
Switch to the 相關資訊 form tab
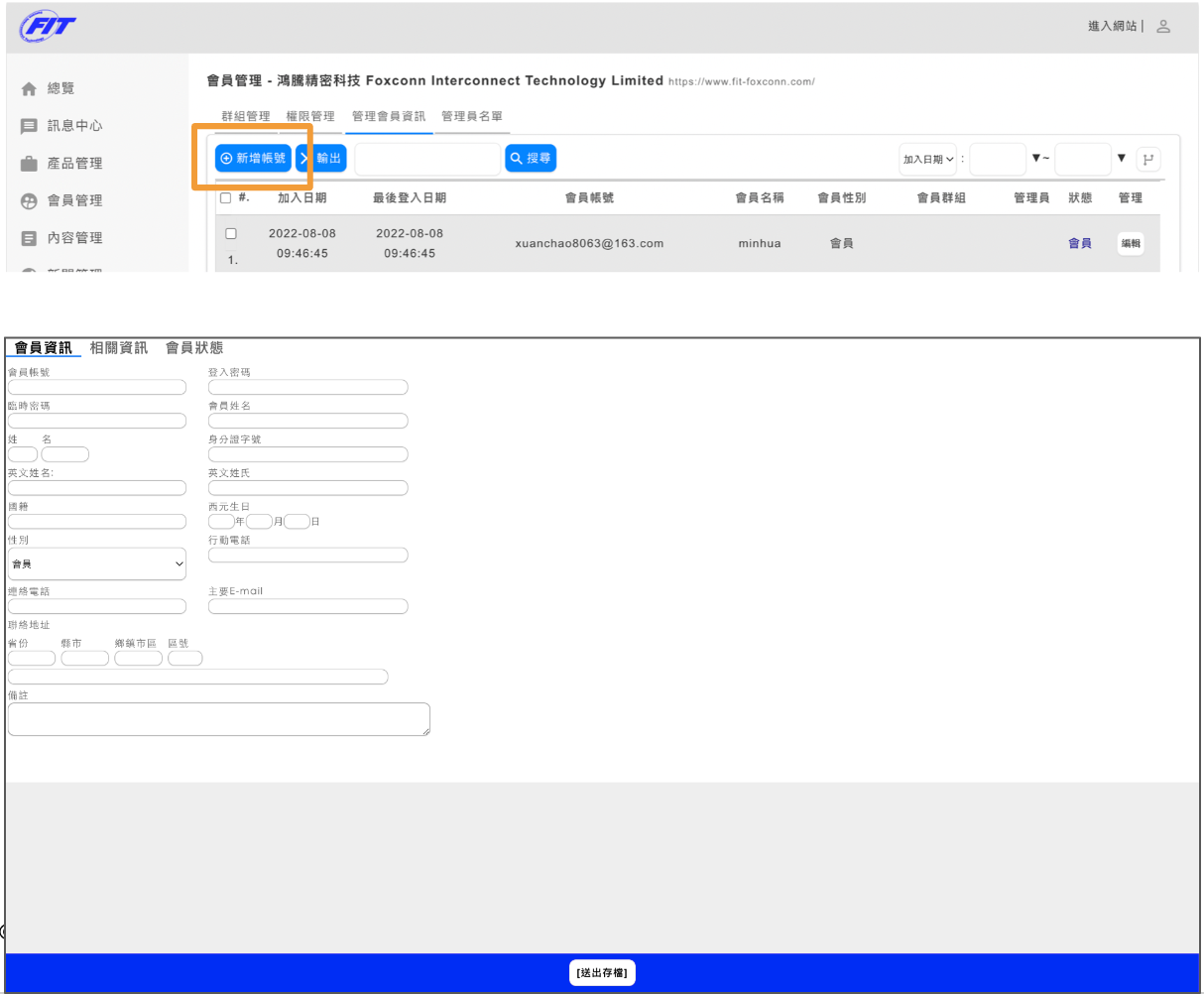119,348
